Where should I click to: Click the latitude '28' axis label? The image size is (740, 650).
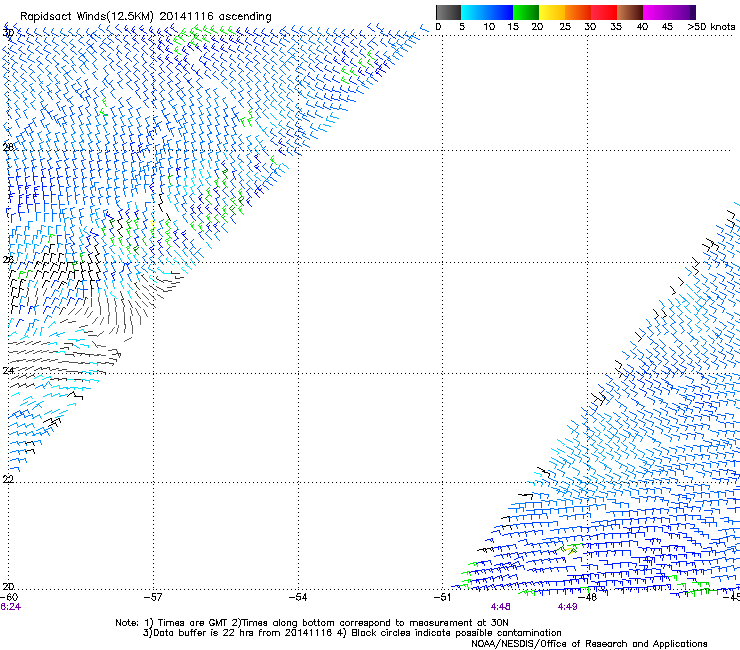coord(8,147)
